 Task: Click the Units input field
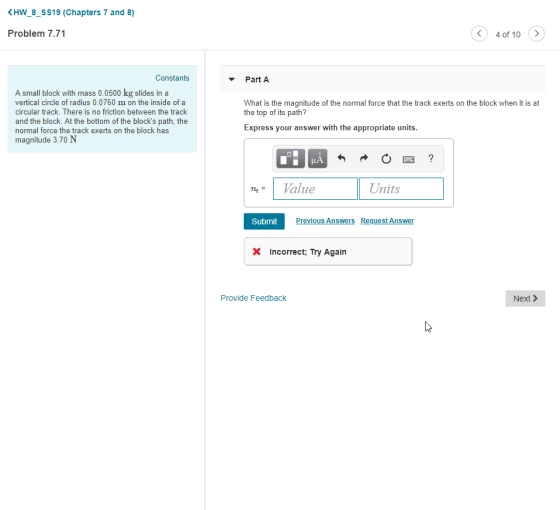(401, 189)
